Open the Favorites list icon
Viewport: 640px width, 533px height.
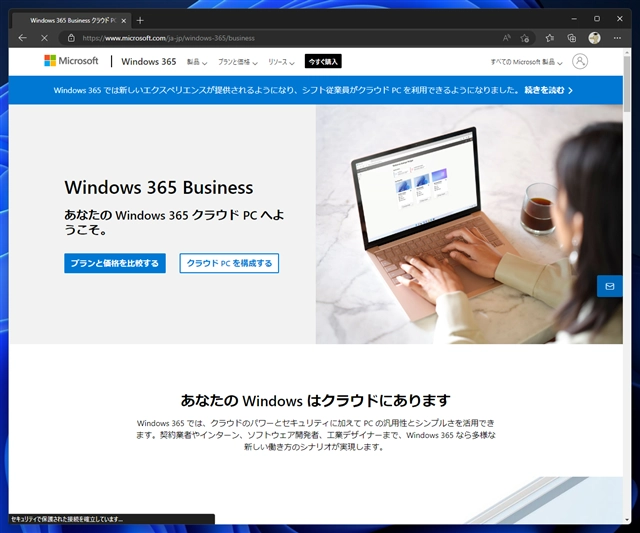coord(550,38)
